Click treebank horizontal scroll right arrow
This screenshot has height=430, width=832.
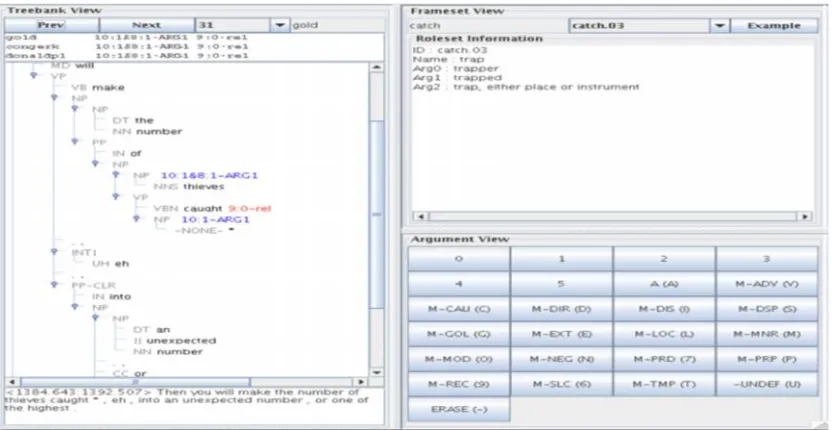pos(361,382)
